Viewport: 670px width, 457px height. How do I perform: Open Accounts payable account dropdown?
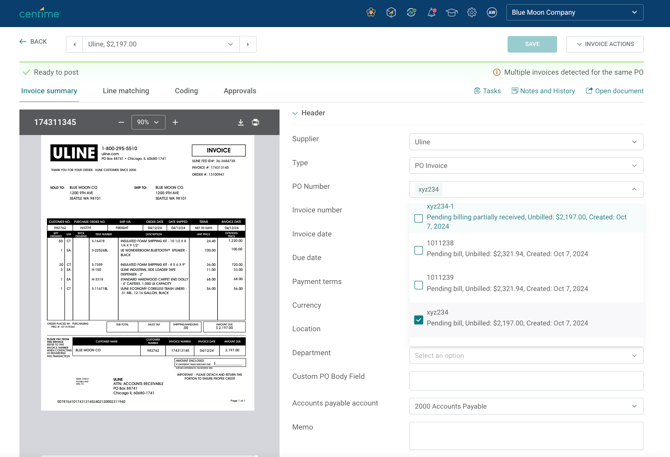526,406
